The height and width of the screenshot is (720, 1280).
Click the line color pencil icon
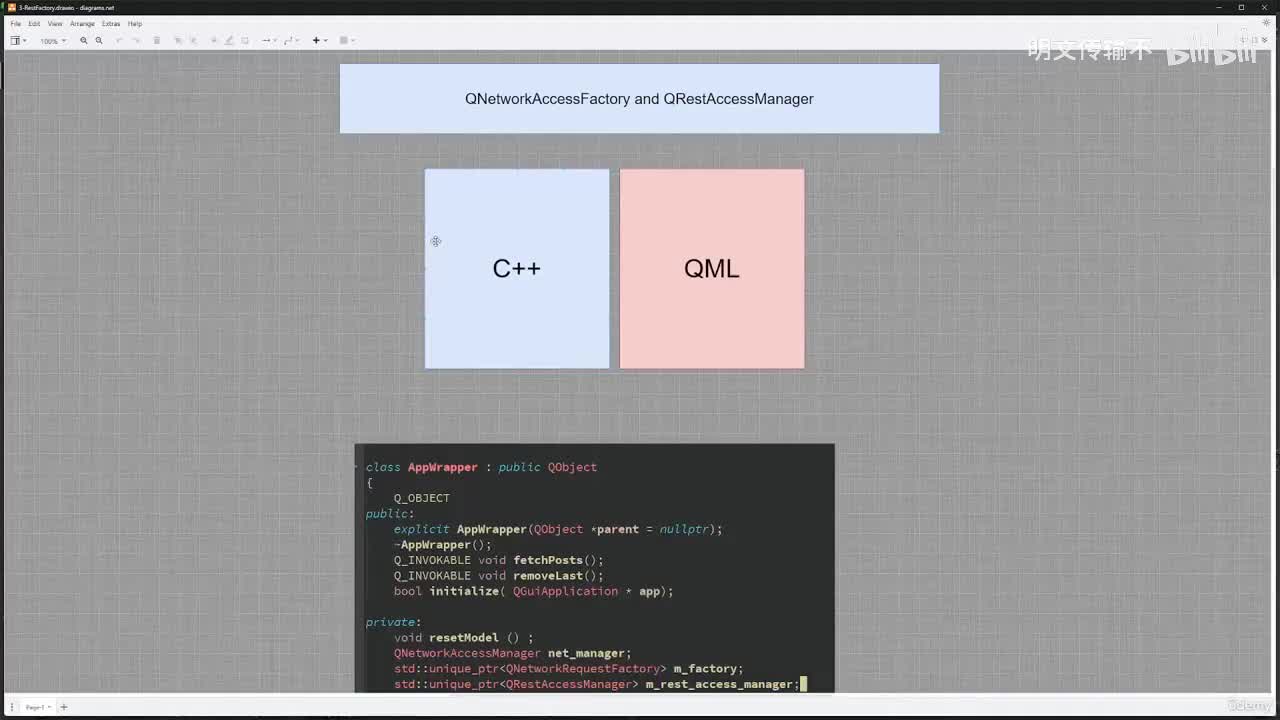(229, 41)
